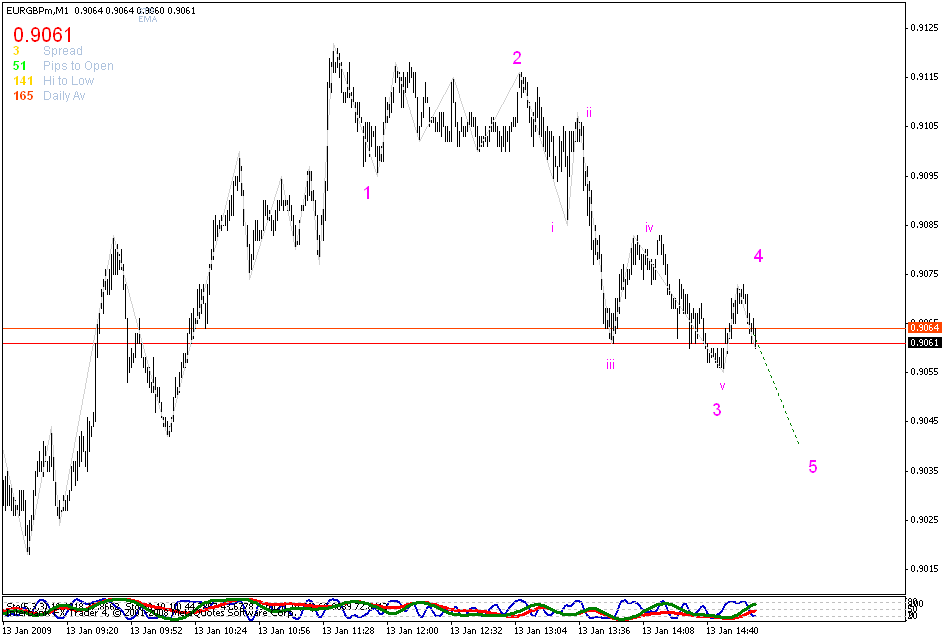Select the magenta wave 3 label

[x=717, y=408]
